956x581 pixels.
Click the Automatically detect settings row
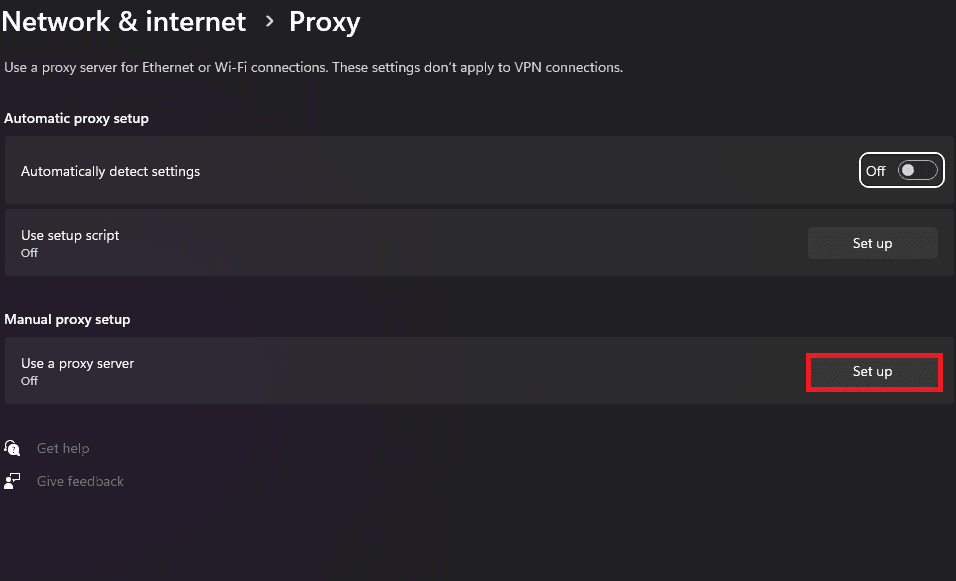[x=400, y=170]
